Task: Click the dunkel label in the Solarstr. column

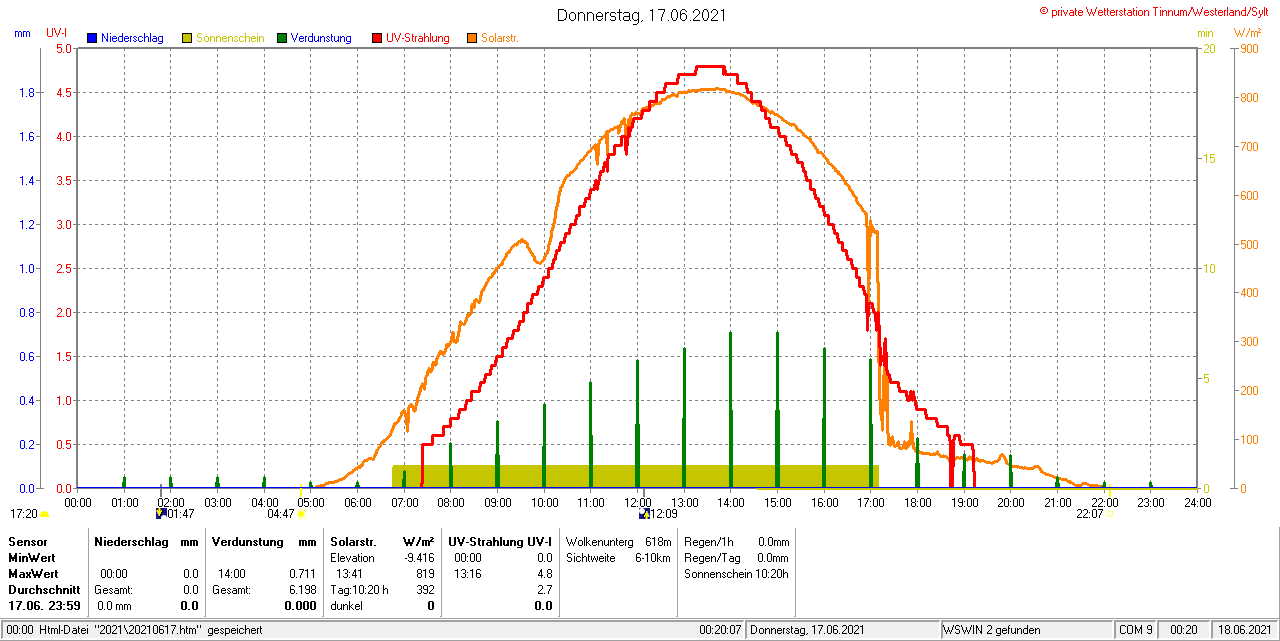Action: pos(347,606)
